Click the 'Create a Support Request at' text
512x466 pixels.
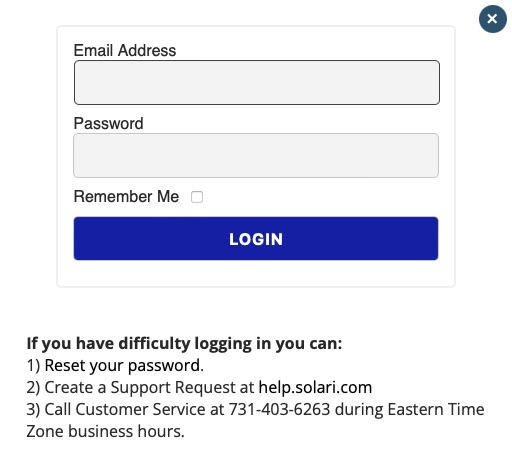pos(149,387)
